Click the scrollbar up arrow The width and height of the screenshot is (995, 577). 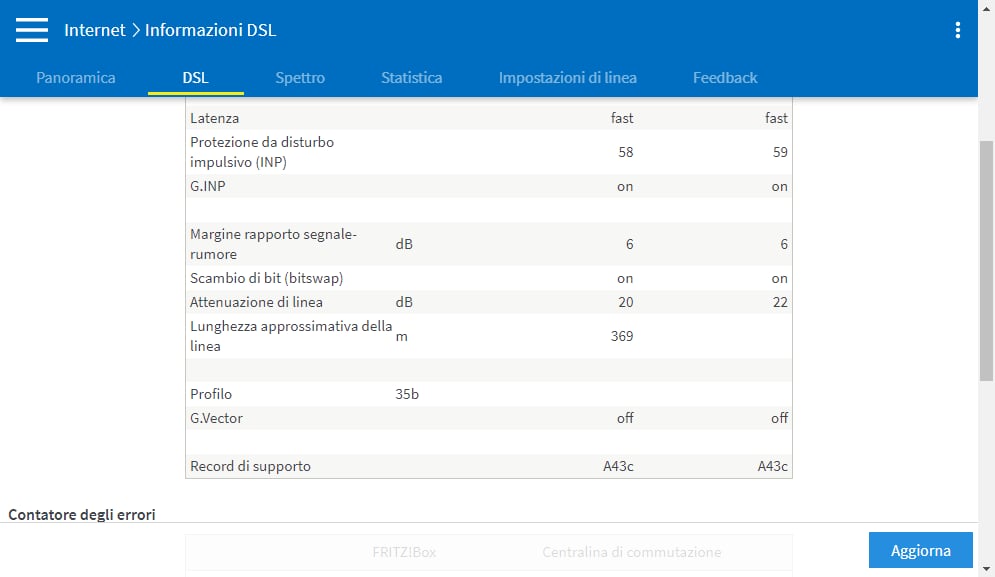point(986,7)
